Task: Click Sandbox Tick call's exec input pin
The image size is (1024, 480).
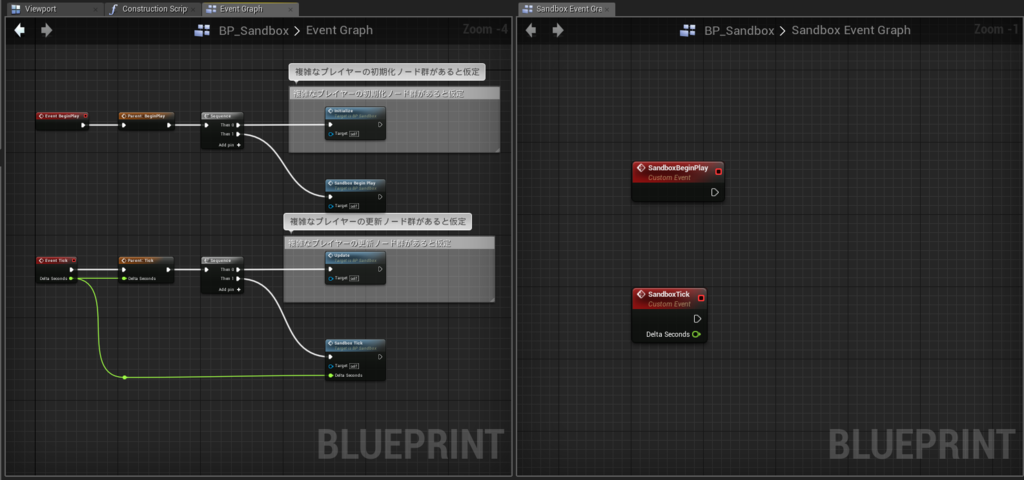Action: pos(330,357)
